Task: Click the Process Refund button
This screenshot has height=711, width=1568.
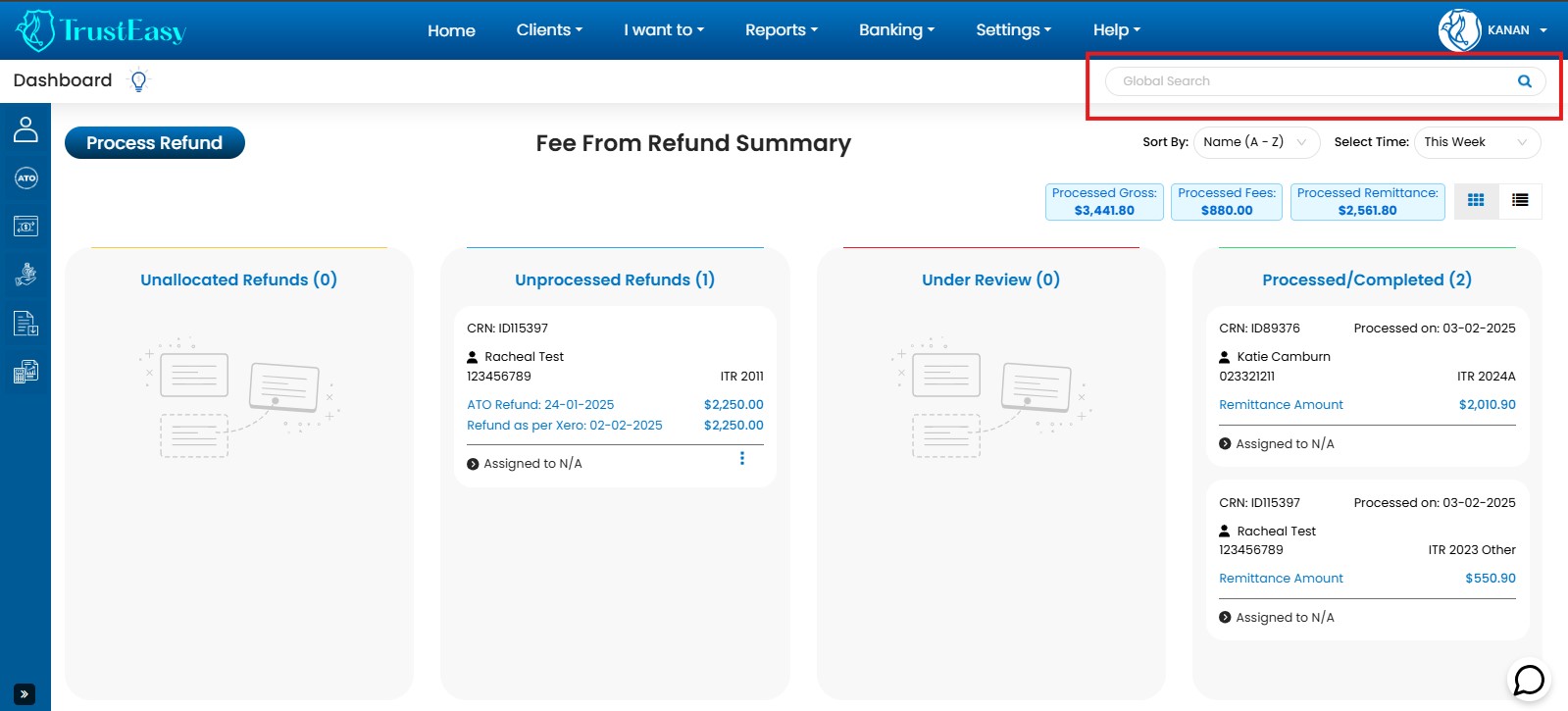Action: click(155, 143)
